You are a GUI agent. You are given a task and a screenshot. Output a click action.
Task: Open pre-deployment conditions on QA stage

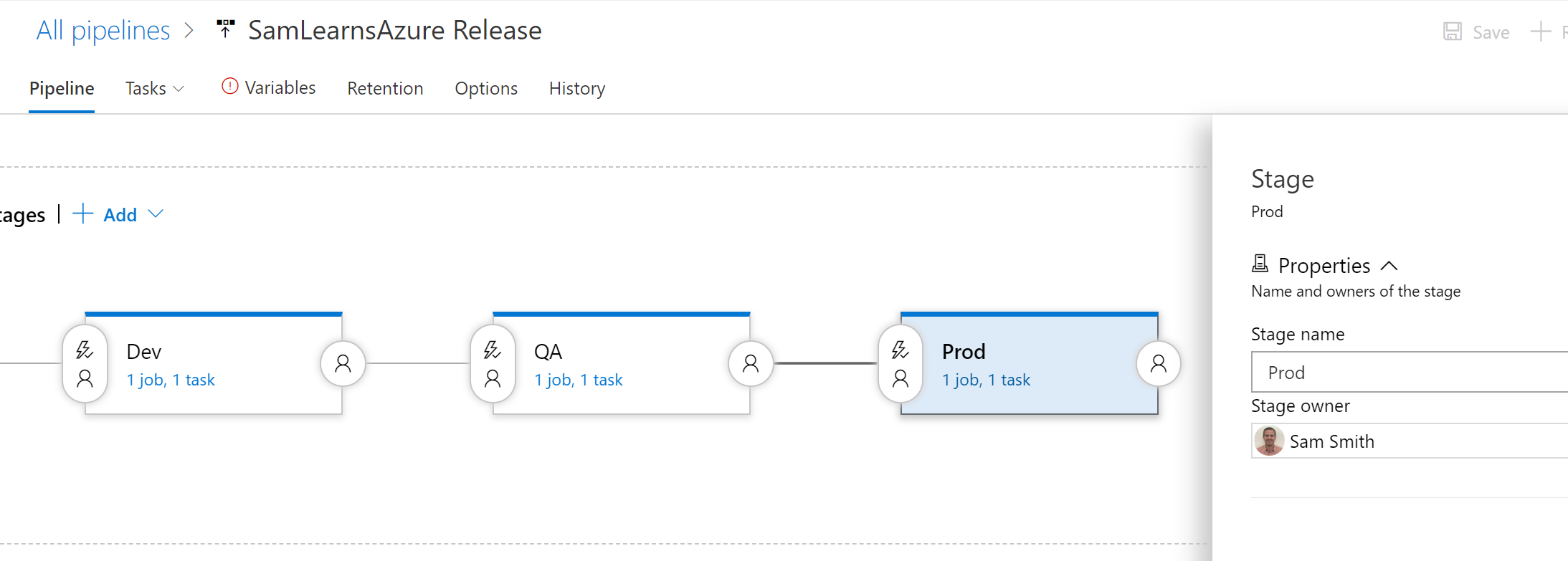click(493, 363)
